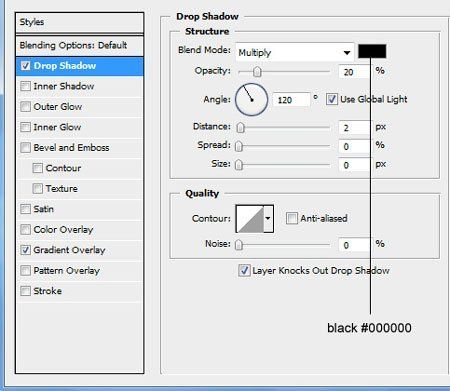Select the Inner Glow style label
The image size is (450, 391).
pos(57,127)
